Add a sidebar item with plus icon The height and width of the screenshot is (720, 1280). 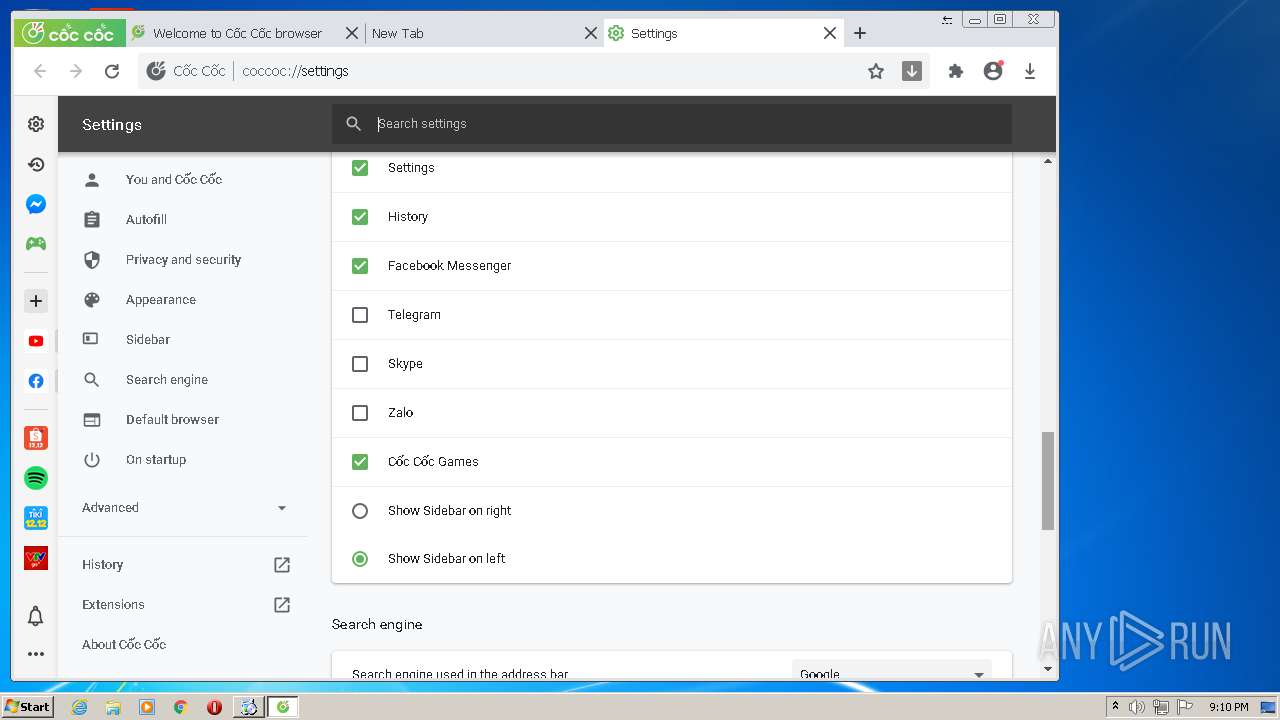pos(36,300)
